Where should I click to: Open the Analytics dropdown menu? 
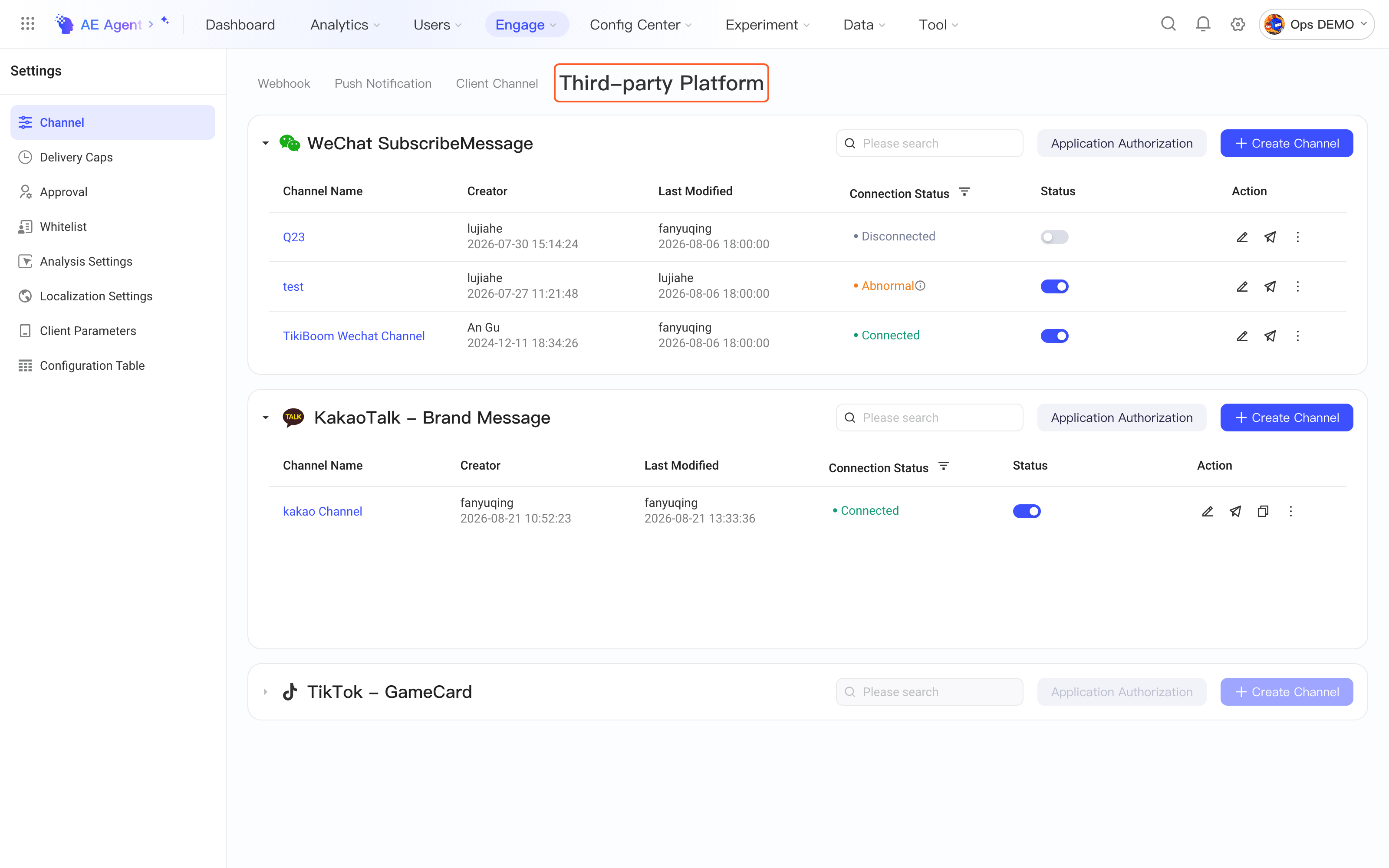(x=345, y=25)
